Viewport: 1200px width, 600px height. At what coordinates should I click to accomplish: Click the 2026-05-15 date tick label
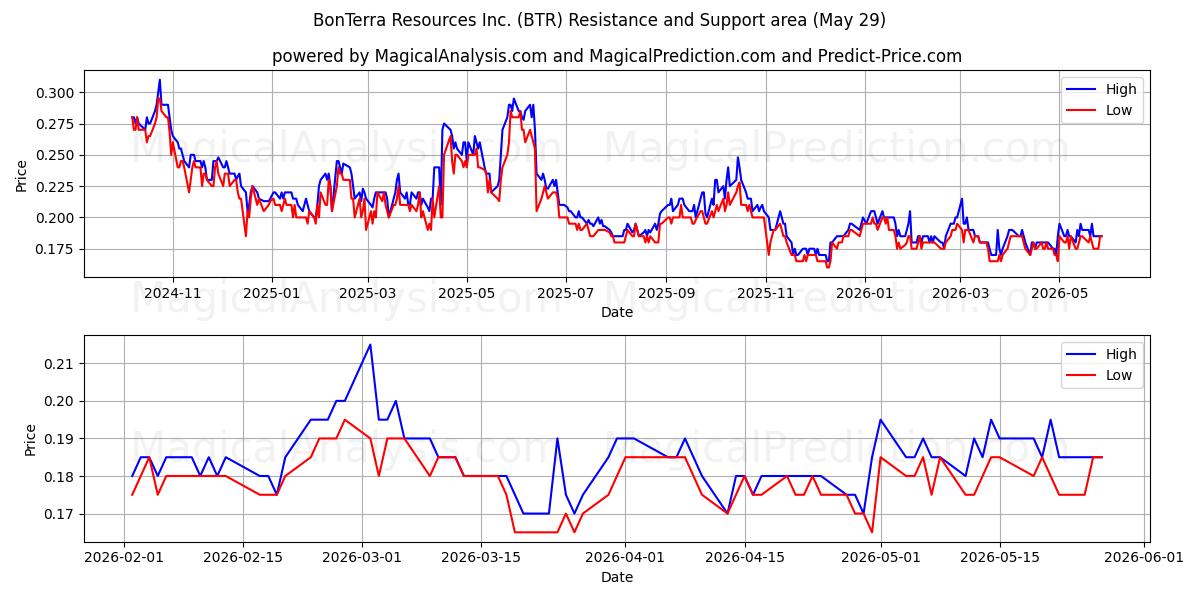(x=999, y=558)
